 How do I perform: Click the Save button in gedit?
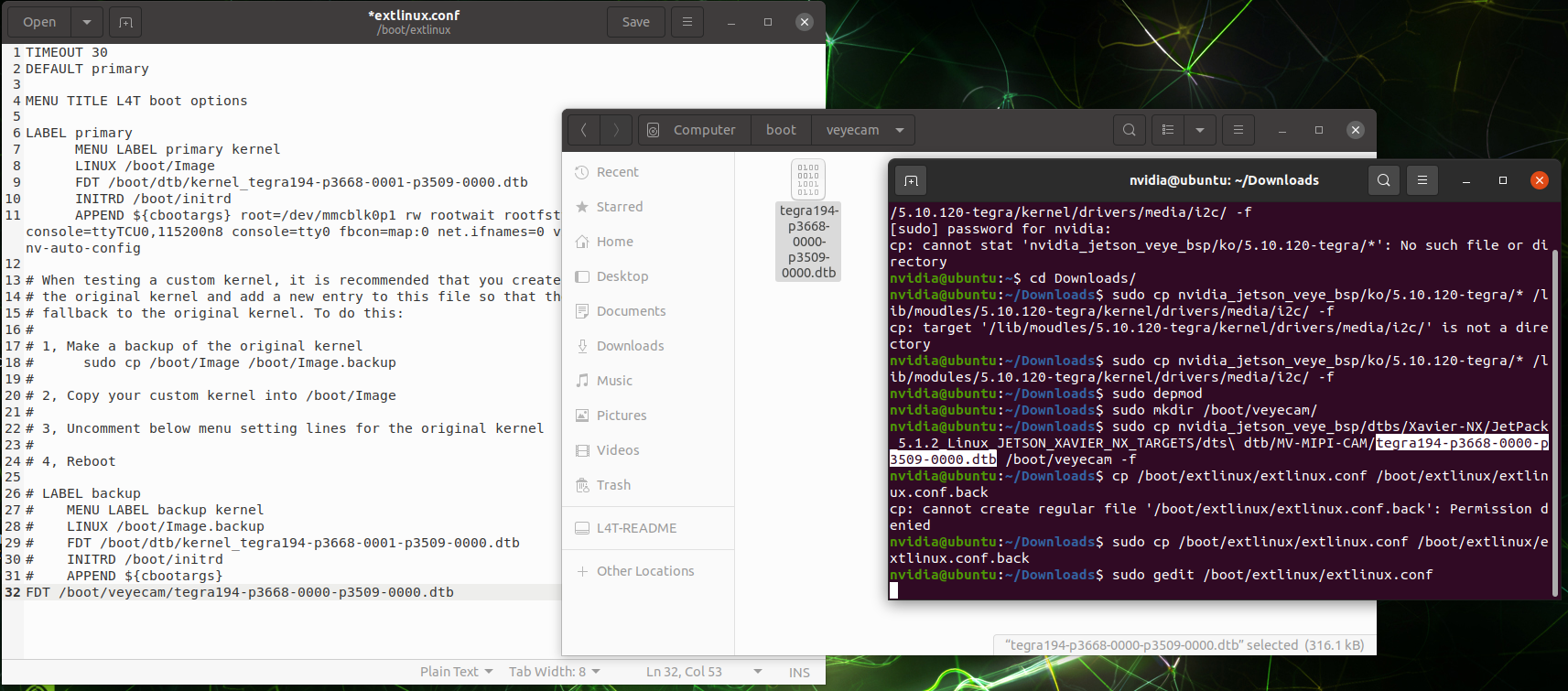[635, 22]
